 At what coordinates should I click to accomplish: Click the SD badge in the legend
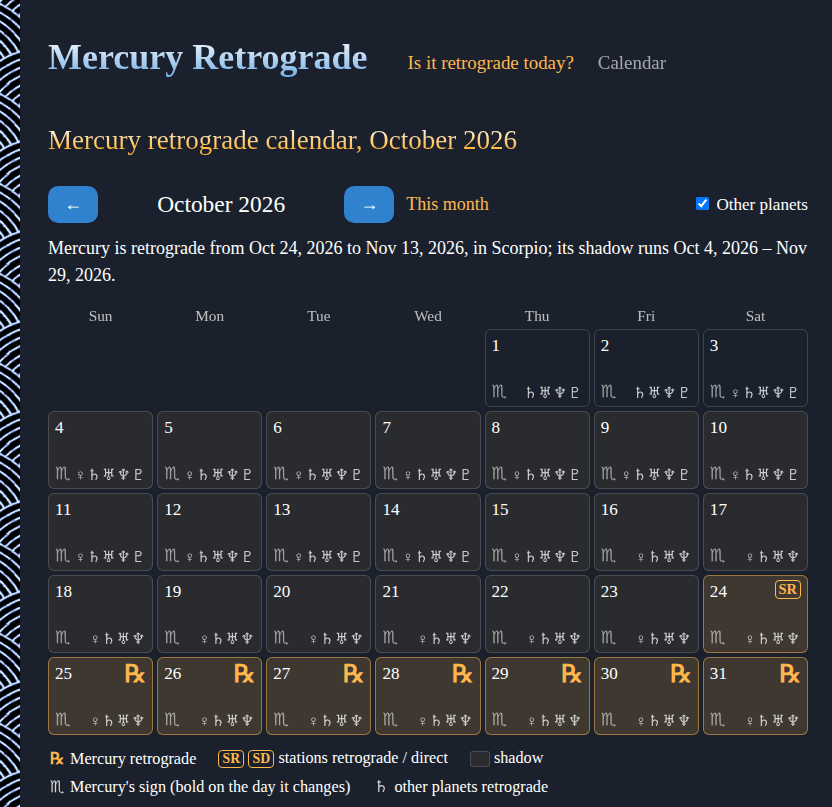click(261, 759)
